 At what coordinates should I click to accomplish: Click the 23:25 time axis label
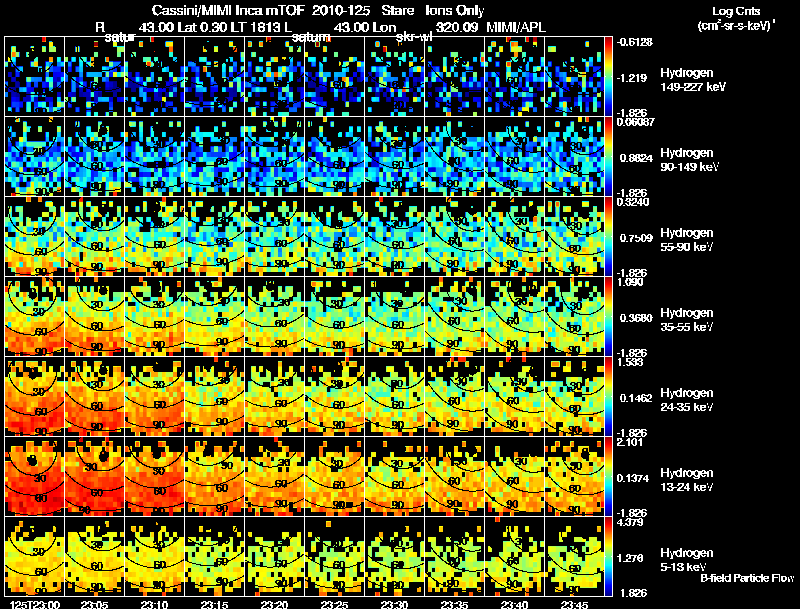[x=335, y=604]
